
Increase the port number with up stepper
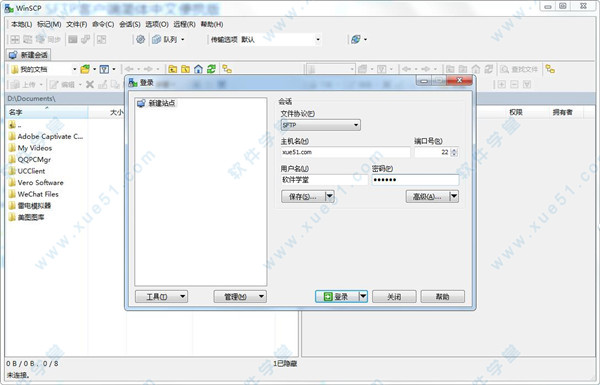(x=454, y=150)
